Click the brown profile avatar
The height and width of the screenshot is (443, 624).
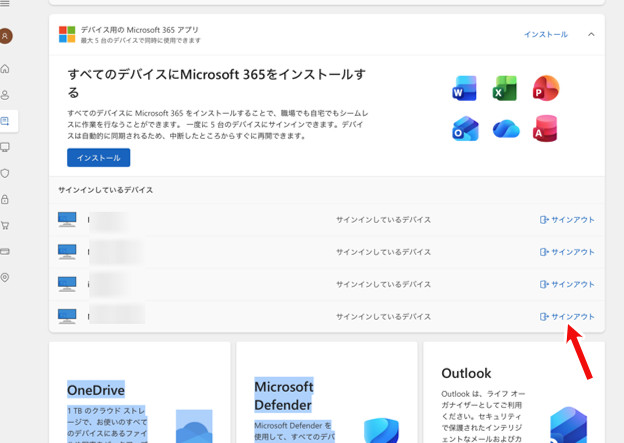click(x=6, y=36)
